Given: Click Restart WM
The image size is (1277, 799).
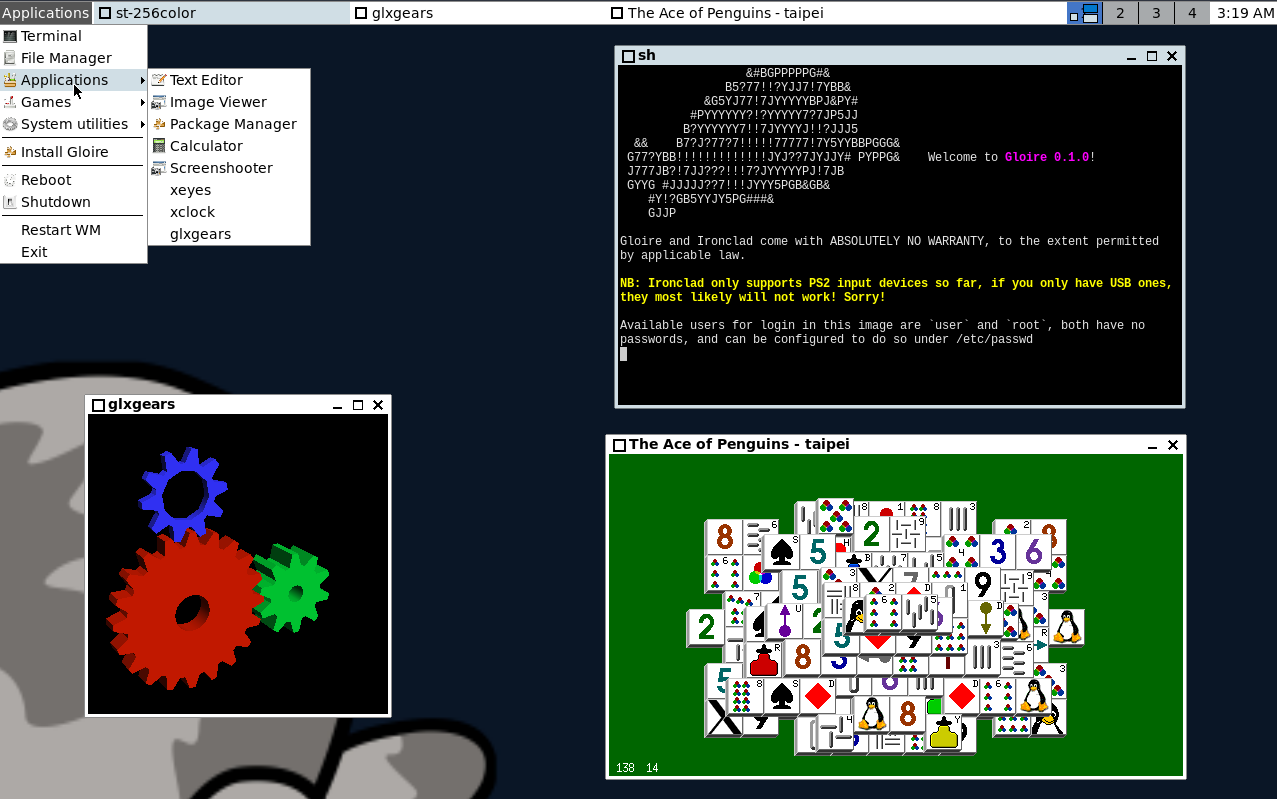Looking at the screenshot, I should (61, 229).
